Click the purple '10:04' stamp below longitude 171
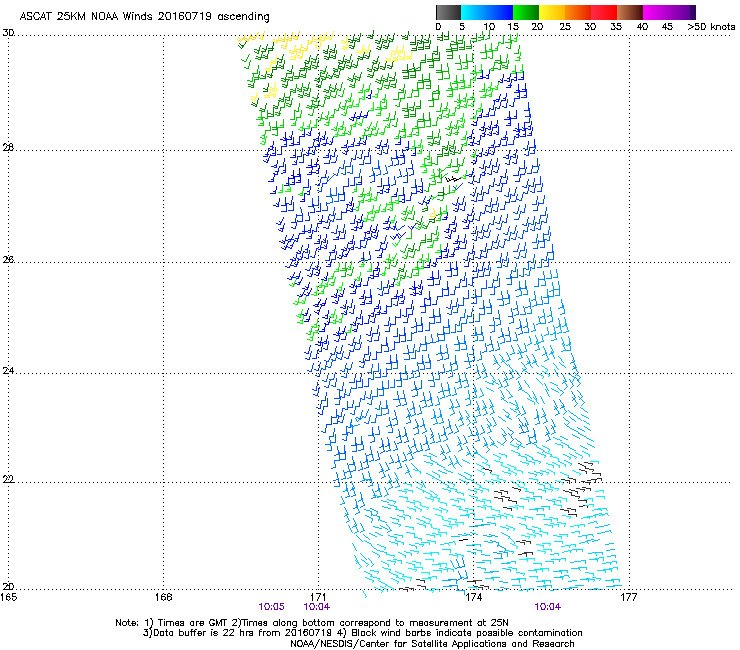The image size is (740, 650). (317, 607)
